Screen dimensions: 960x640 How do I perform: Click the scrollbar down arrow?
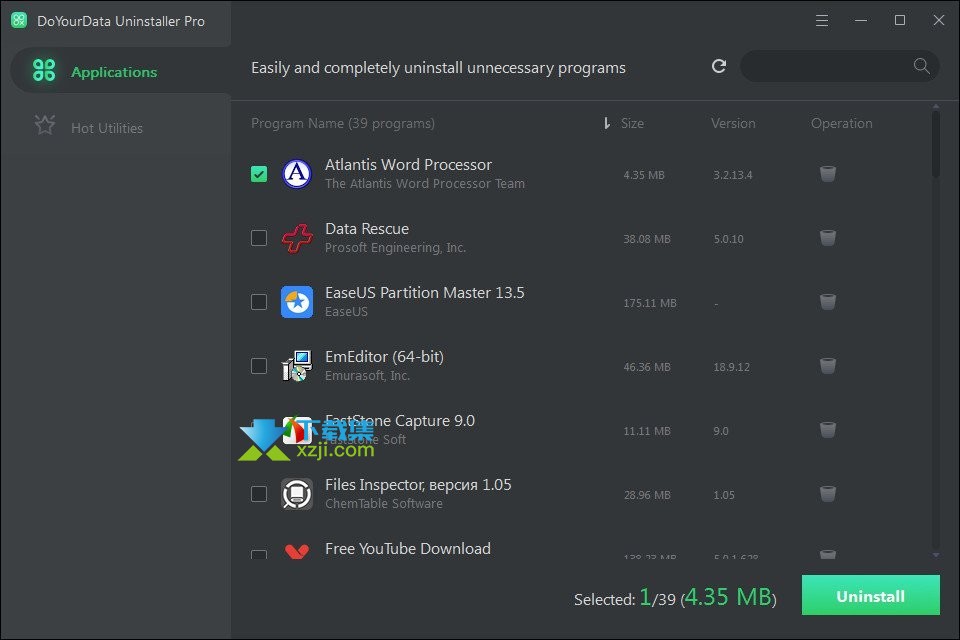pos(936,555)
